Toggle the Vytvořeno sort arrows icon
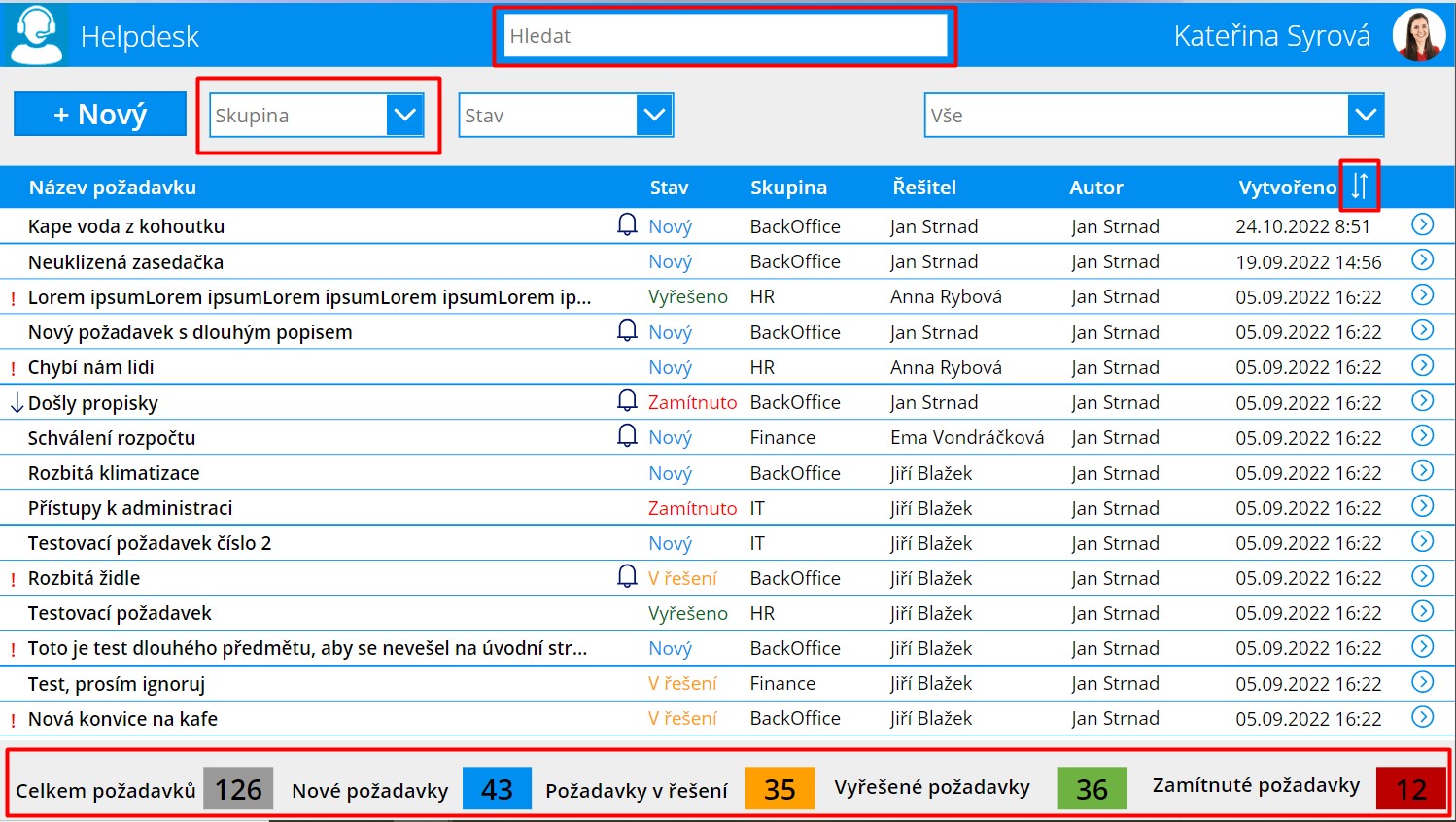 pyautogui.click(x=1359, y=186)
